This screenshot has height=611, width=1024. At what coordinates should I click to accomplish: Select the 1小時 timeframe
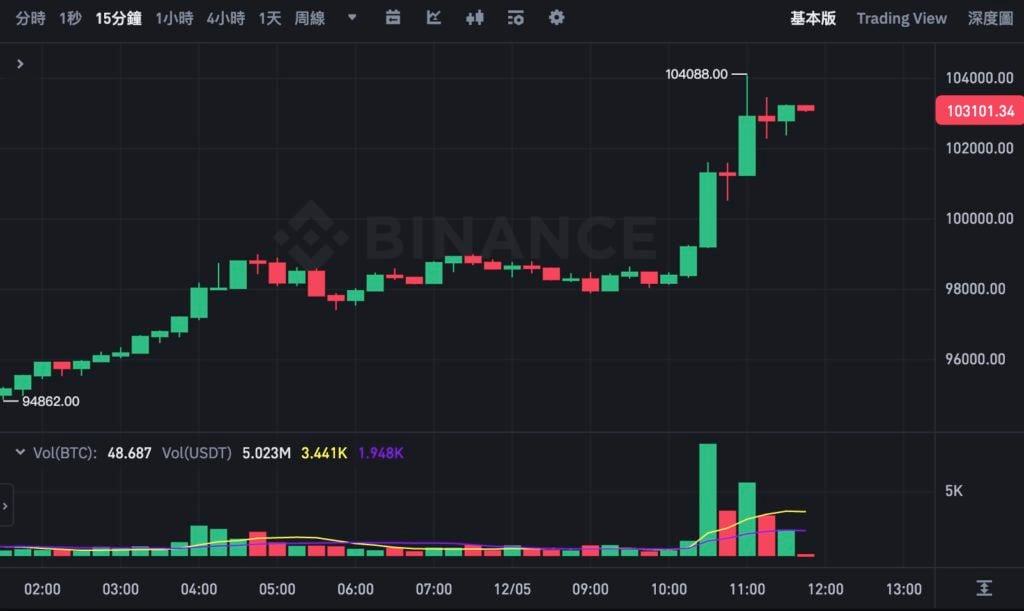click(174, 18)
